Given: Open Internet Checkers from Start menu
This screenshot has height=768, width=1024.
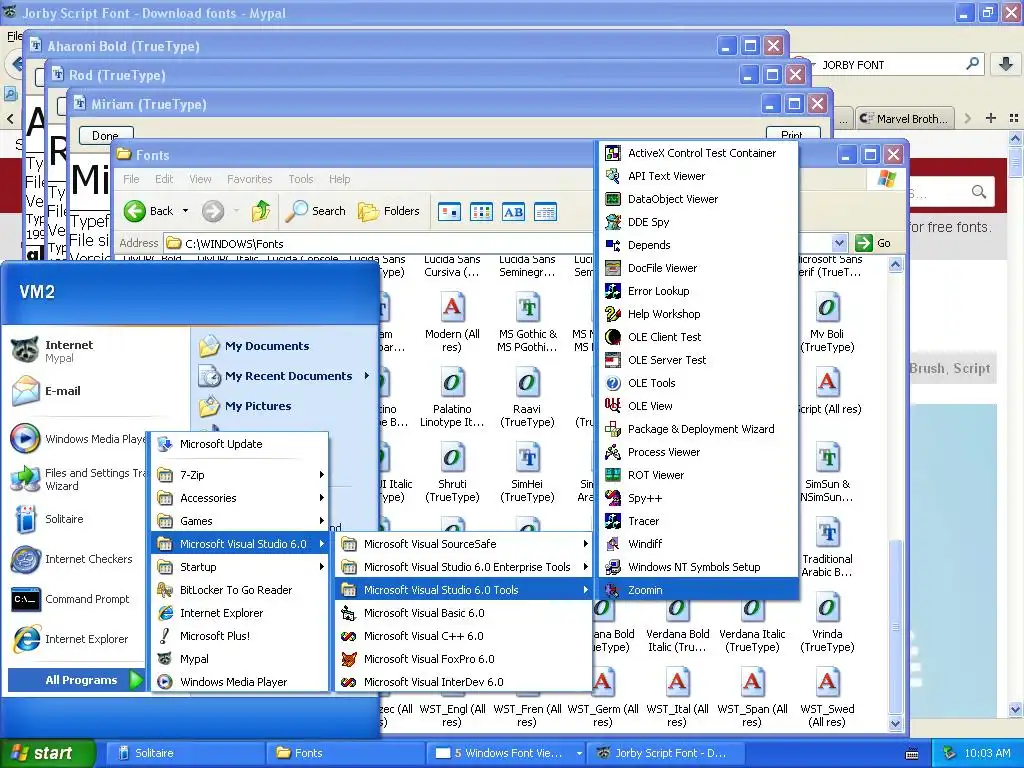Looking at the screenshot, I should pos(74,559).
